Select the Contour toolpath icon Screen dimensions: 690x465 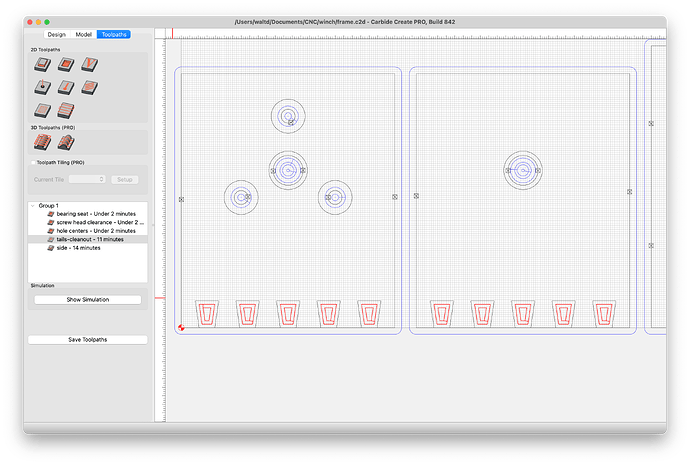click(43, 65)
